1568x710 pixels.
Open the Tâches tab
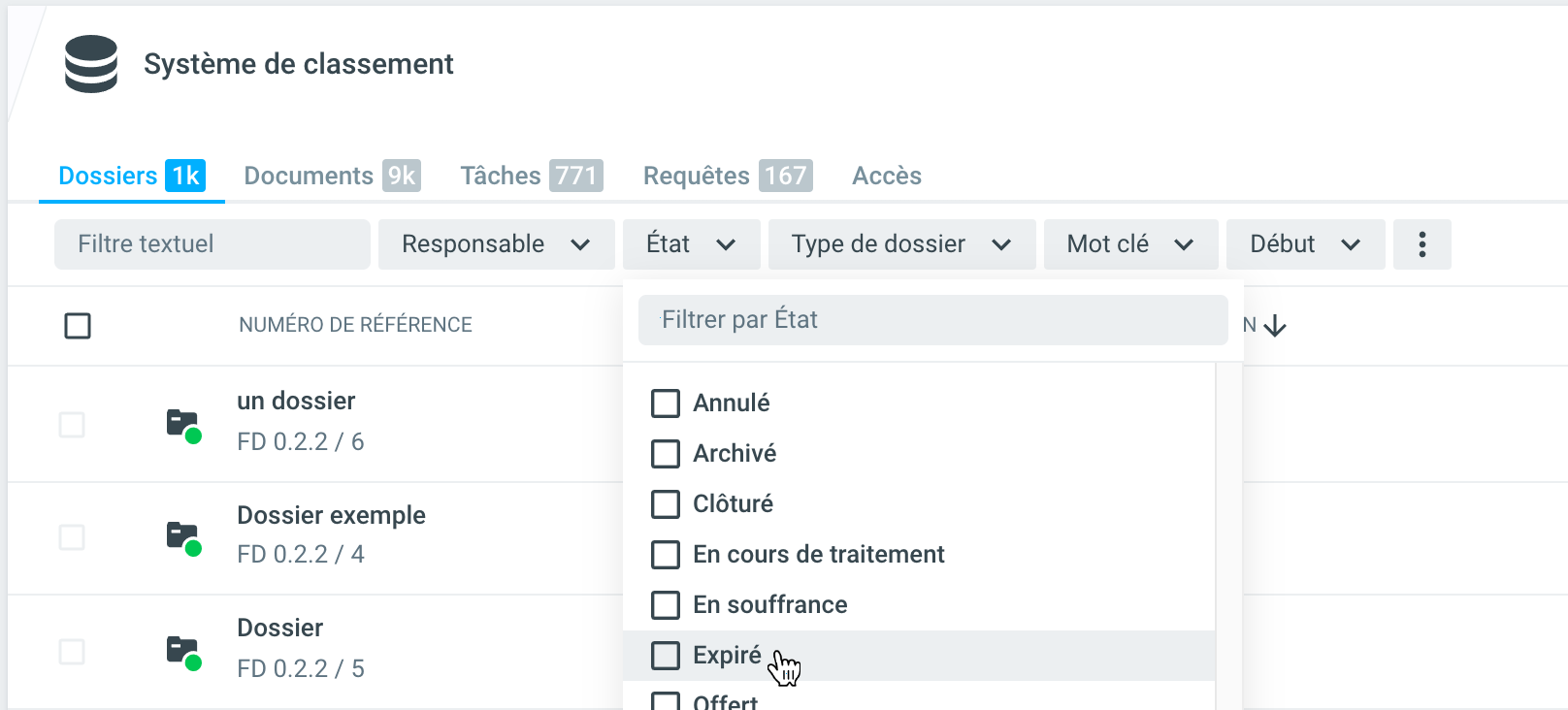(531, 176)
